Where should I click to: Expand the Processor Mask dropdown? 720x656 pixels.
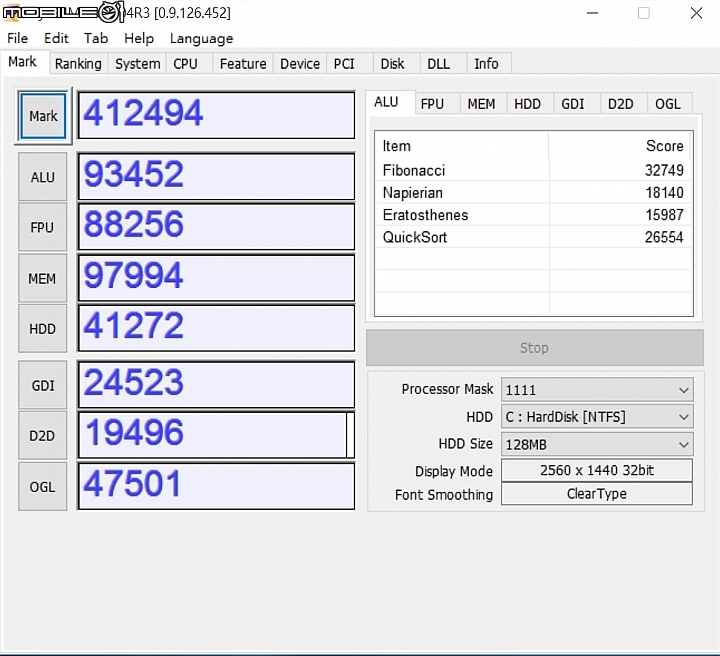[x=597, y=390]
